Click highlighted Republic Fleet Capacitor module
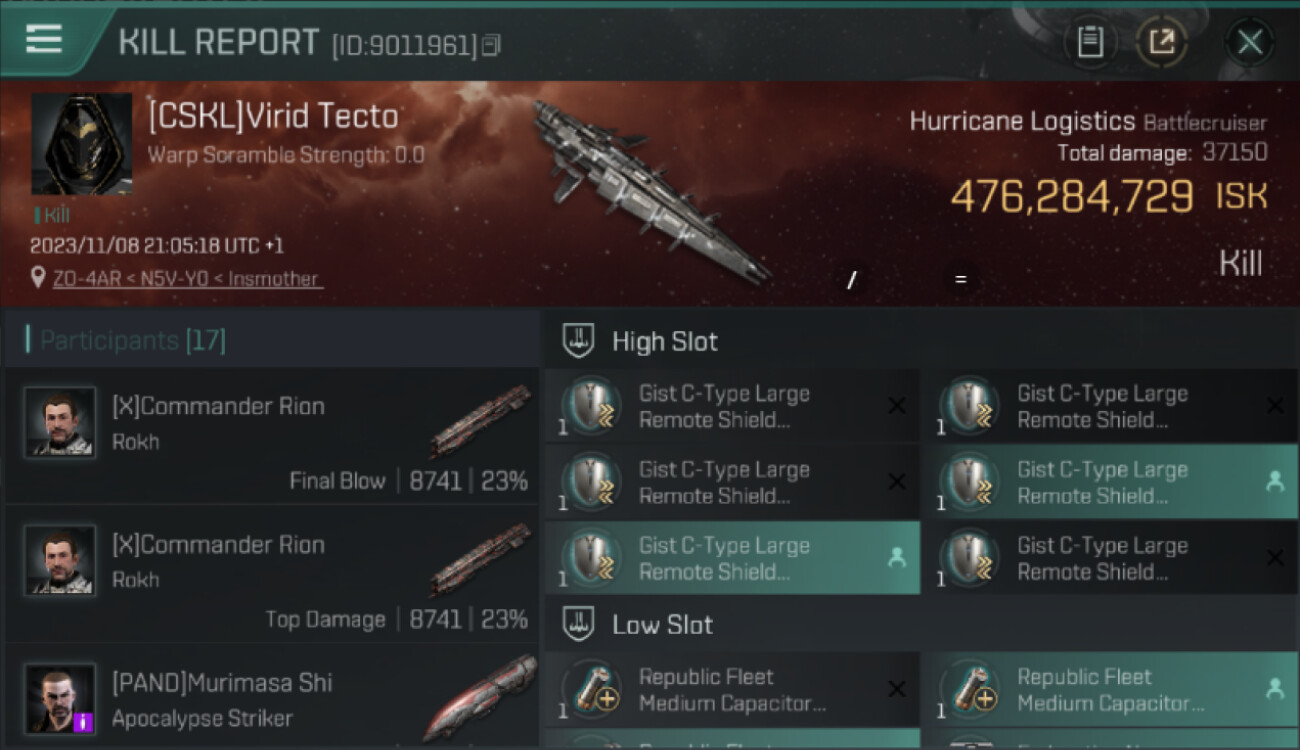 tap(1110, 690)
